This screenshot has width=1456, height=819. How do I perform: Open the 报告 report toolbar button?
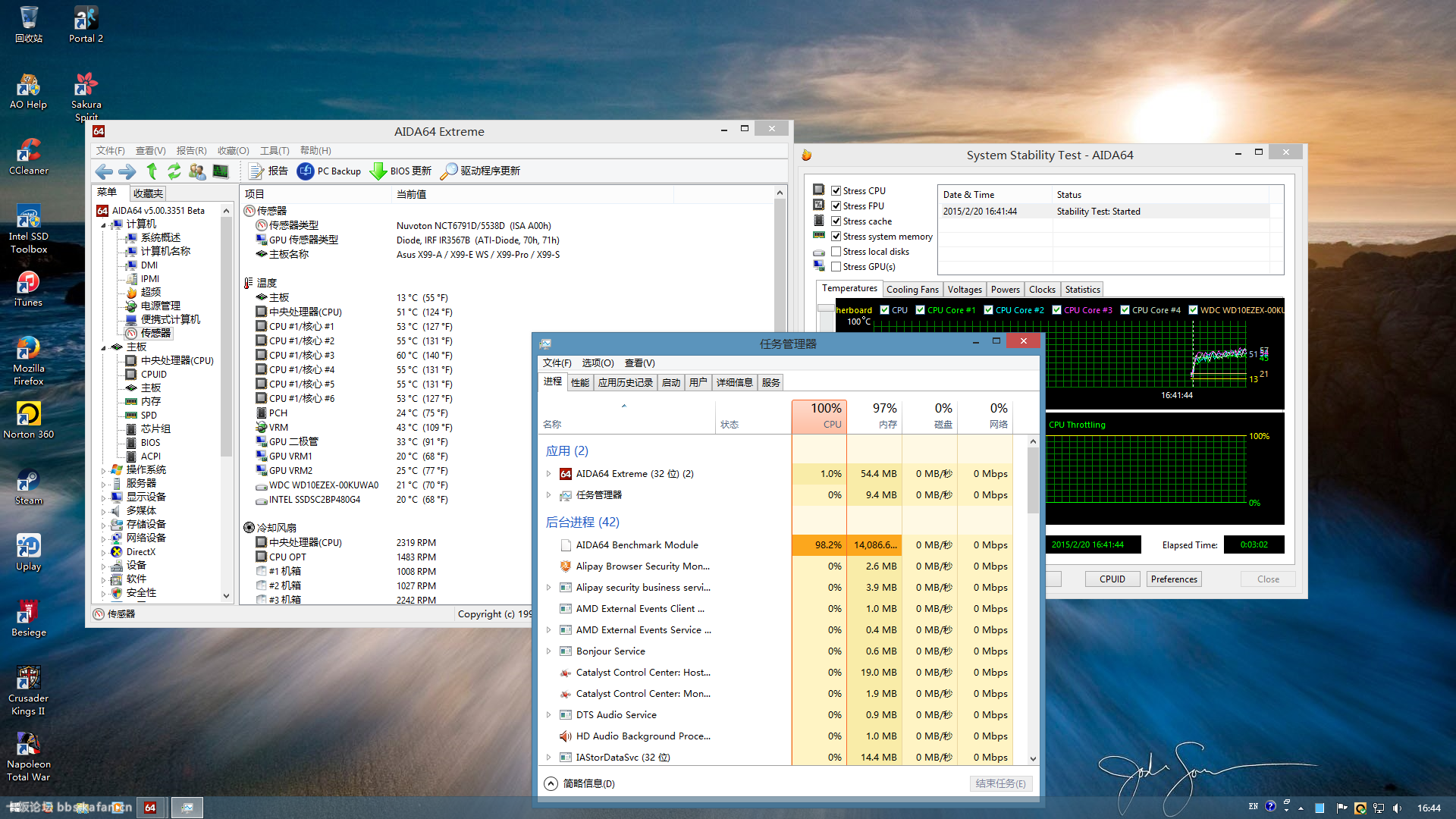269,171
